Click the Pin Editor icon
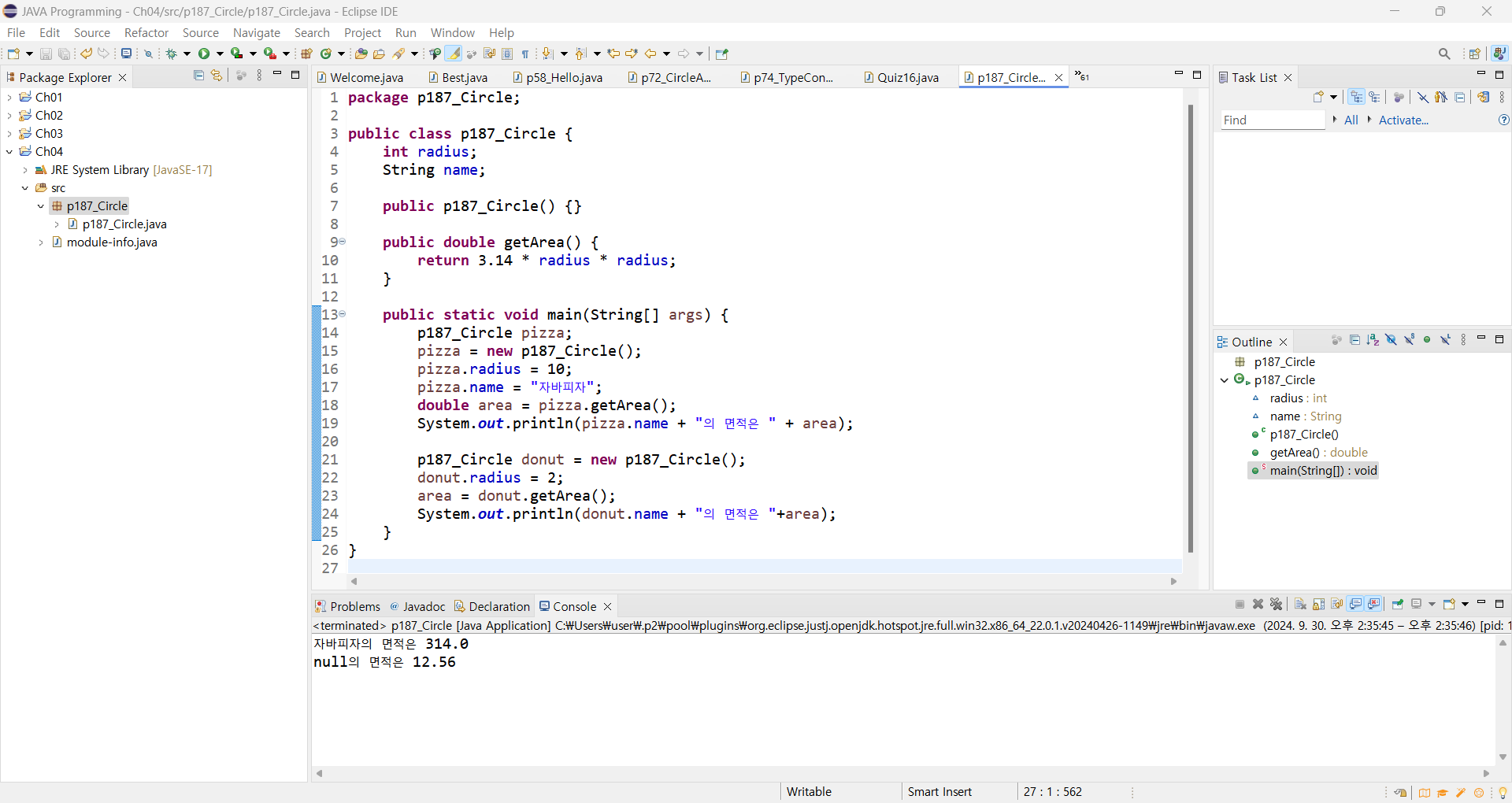 pos(722,54)
